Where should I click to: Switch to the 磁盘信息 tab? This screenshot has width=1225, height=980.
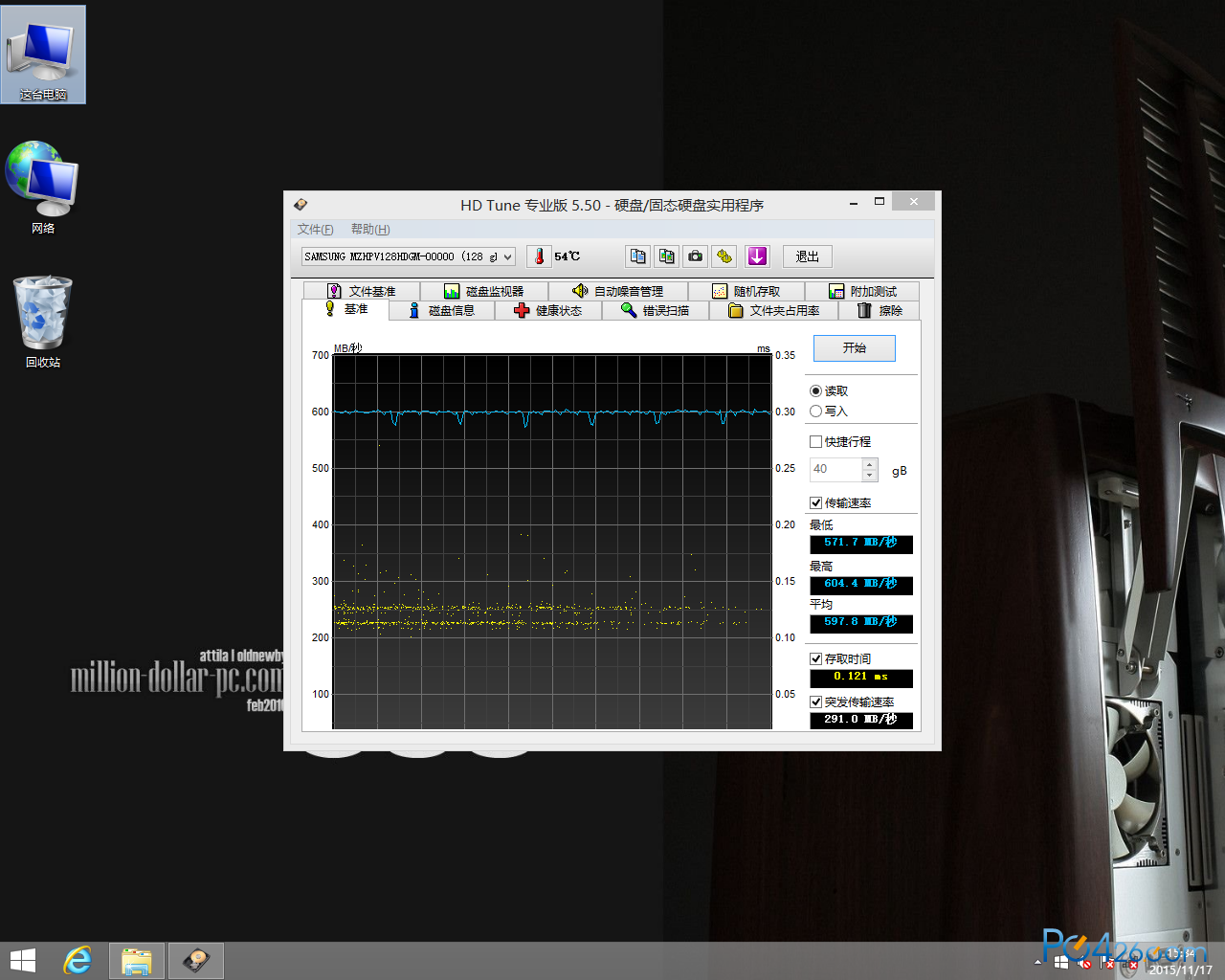pyautogui.click(x=442, y=310)
